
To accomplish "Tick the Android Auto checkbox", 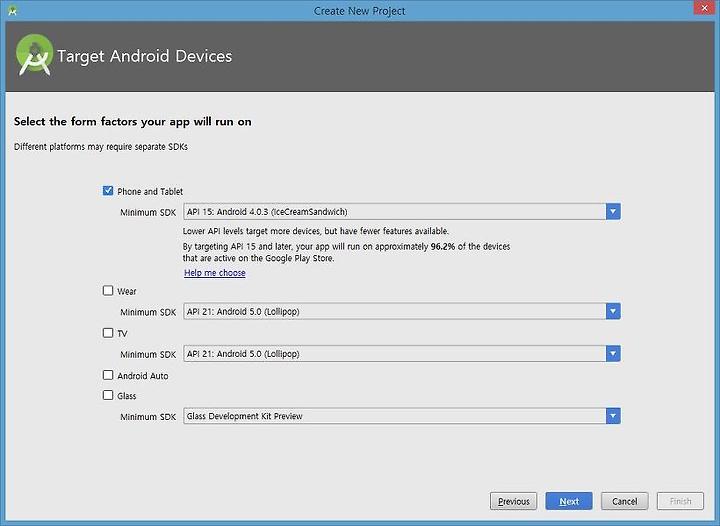I will point(108,375).
